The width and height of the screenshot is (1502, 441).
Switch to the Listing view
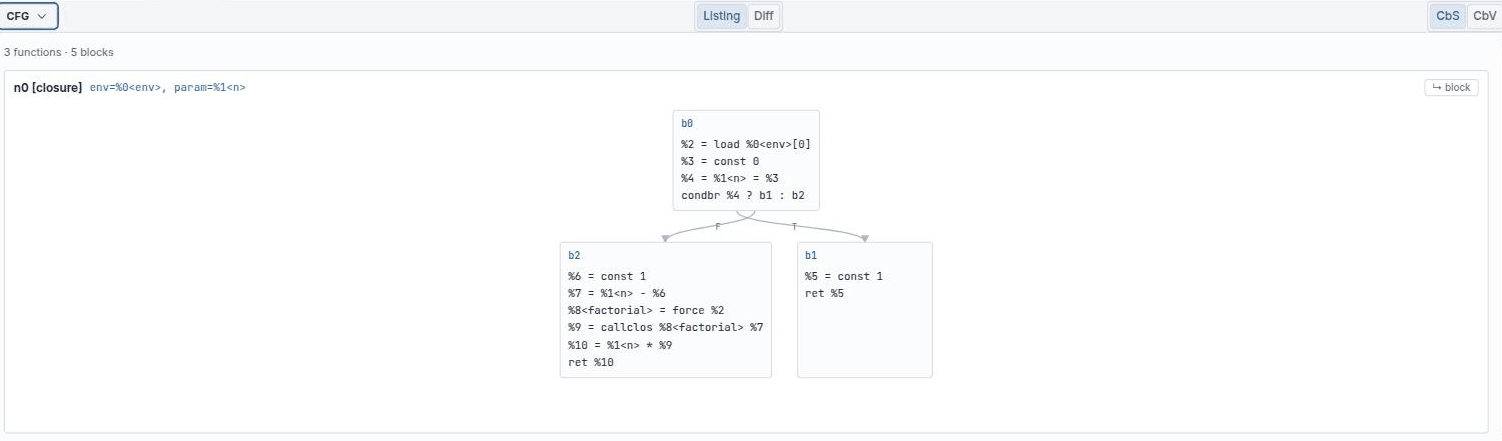pyautogui.click(x=722, y=16)
